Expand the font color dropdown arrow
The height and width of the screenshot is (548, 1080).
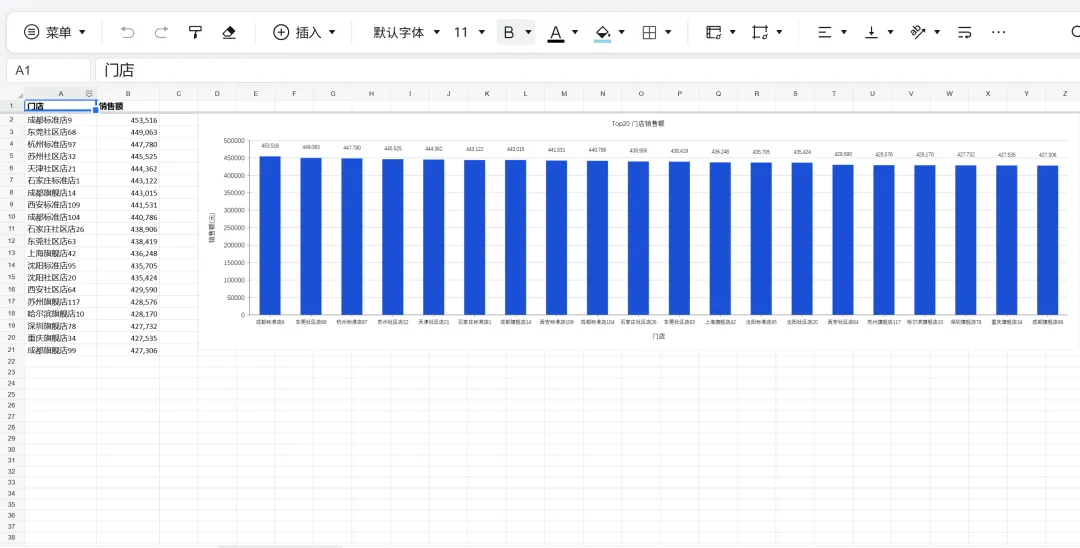pos(575,32)
